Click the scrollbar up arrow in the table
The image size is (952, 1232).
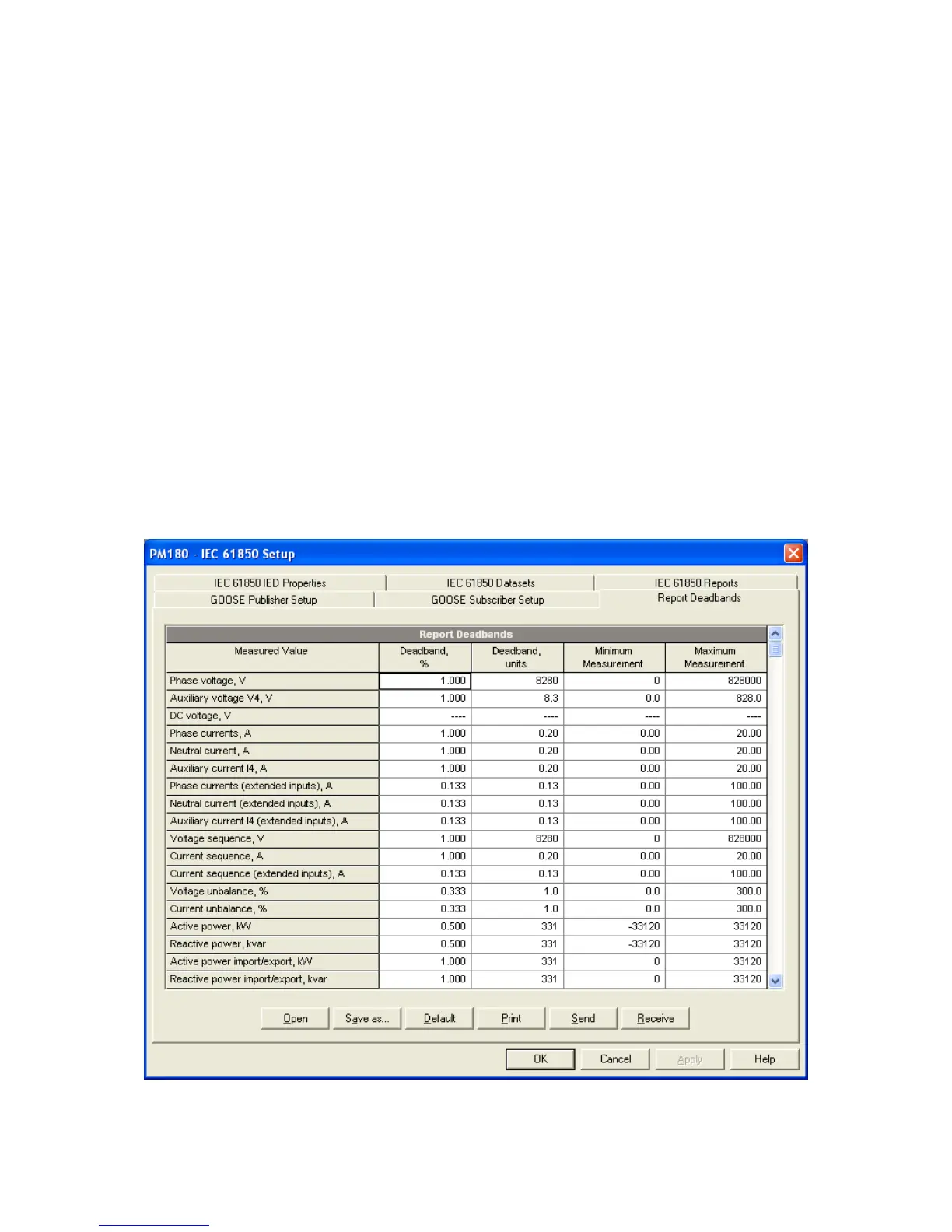tap(775, 634)
